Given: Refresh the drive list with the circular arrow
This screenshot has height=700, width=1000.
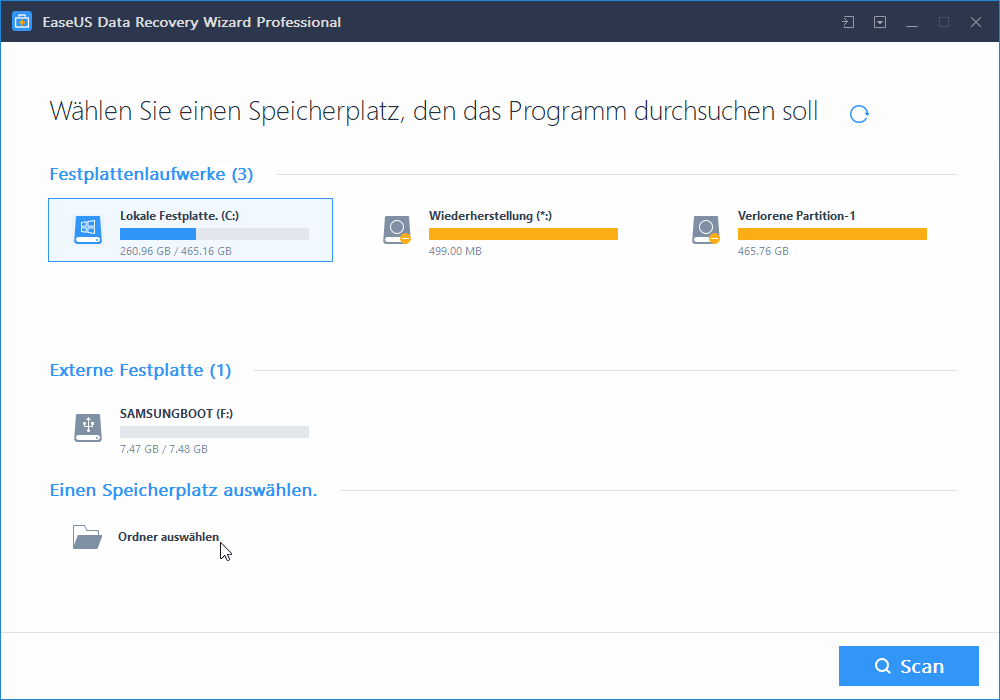Looking at the screenshot, I should tap(859, 113).
